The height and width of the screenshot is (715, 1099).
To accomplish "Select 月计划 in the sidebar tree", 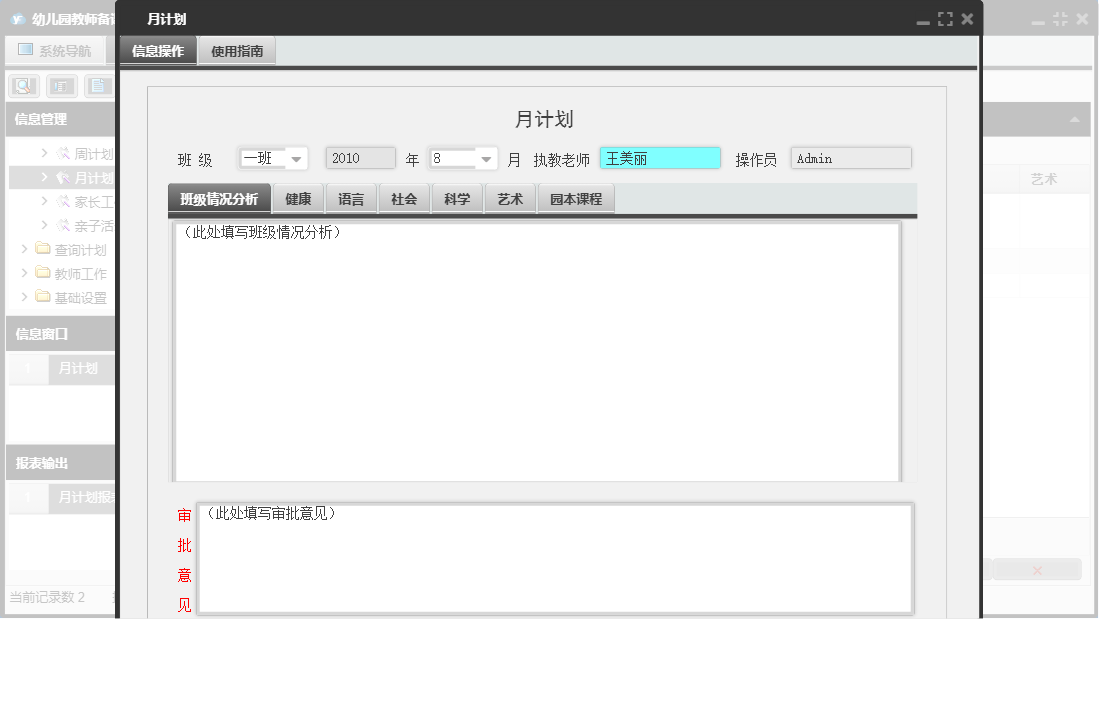I will (x=94, y=178).
